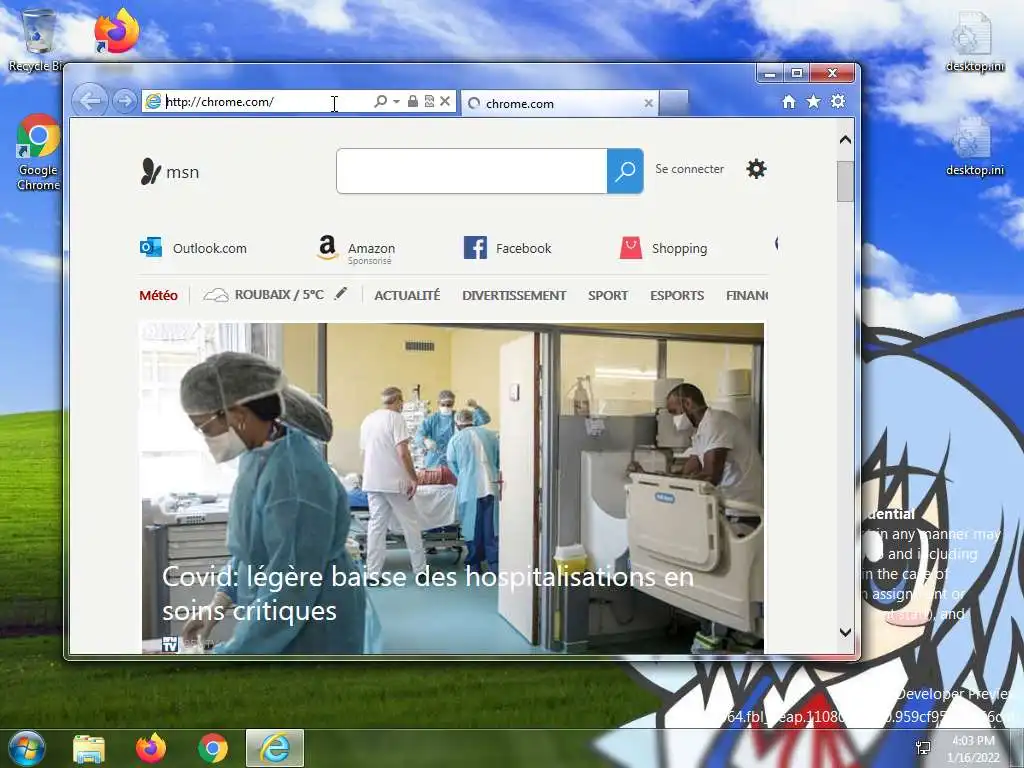The image size is (1024, 768).
Task: Select the Recycle Bin desktop icon
Action: point(36,40)
